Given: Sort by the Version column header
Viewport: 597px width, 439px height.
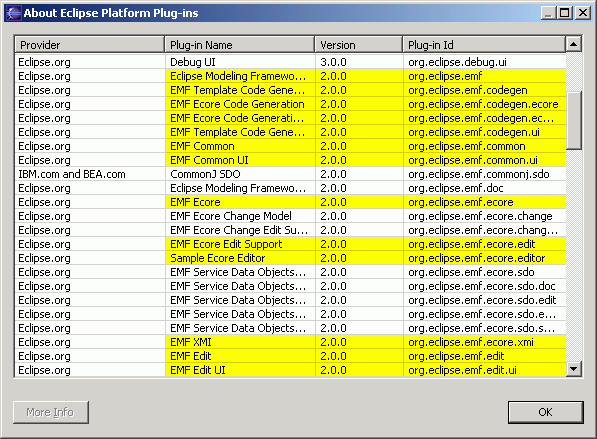Looking at the screenshot, I should (x=359, y=45).
